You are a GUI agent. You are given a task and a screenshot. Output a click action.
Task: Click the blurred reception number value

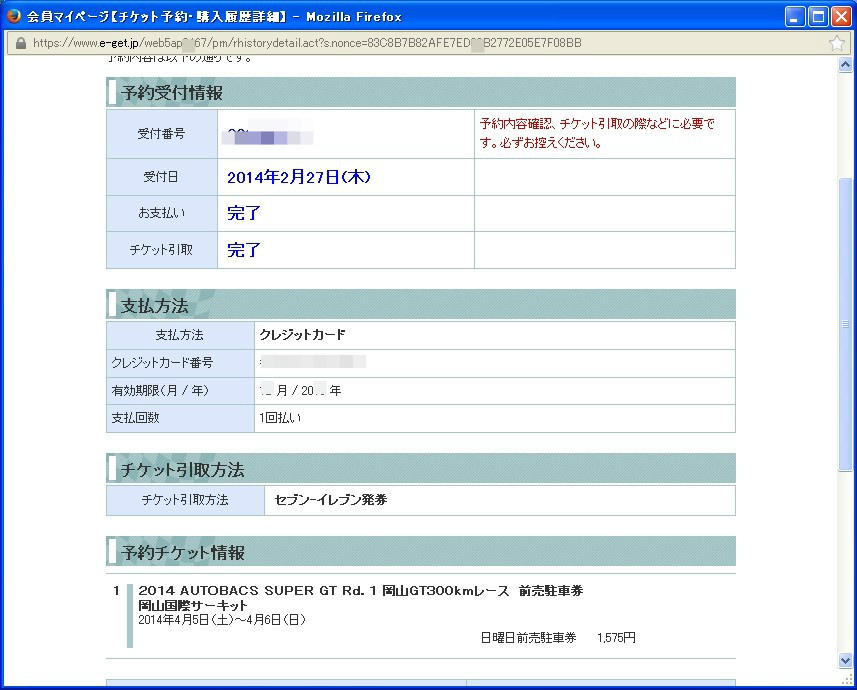(x=268, y=134)
